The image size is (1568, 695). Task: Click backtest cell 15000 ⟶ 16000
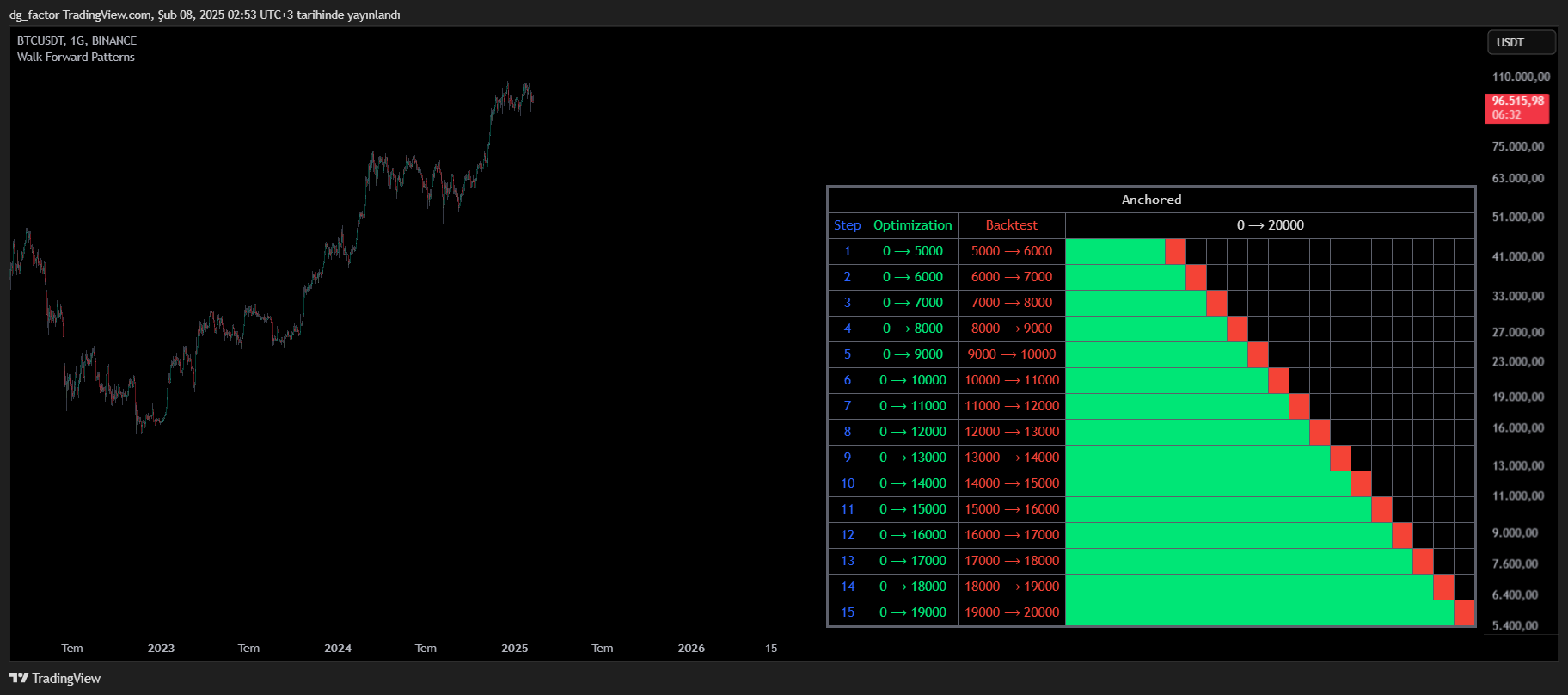[x=1011, y=509]
